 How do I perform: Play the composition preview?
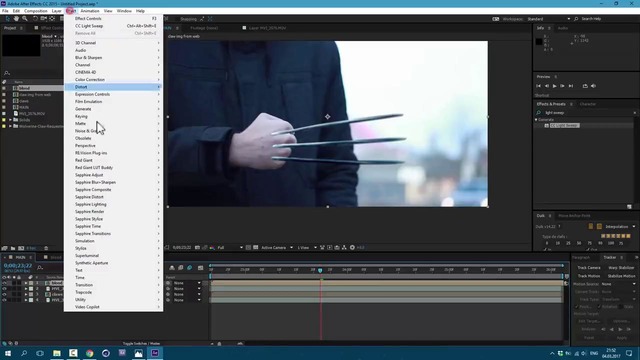554,86
